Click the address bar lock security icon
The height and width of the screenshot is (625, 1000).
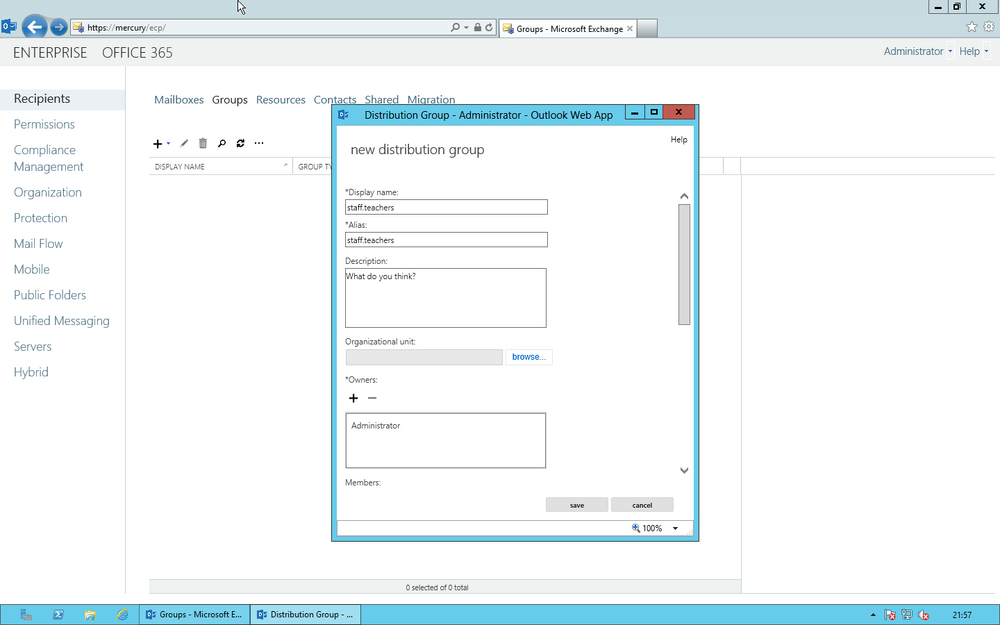click(x=478, y=27)
